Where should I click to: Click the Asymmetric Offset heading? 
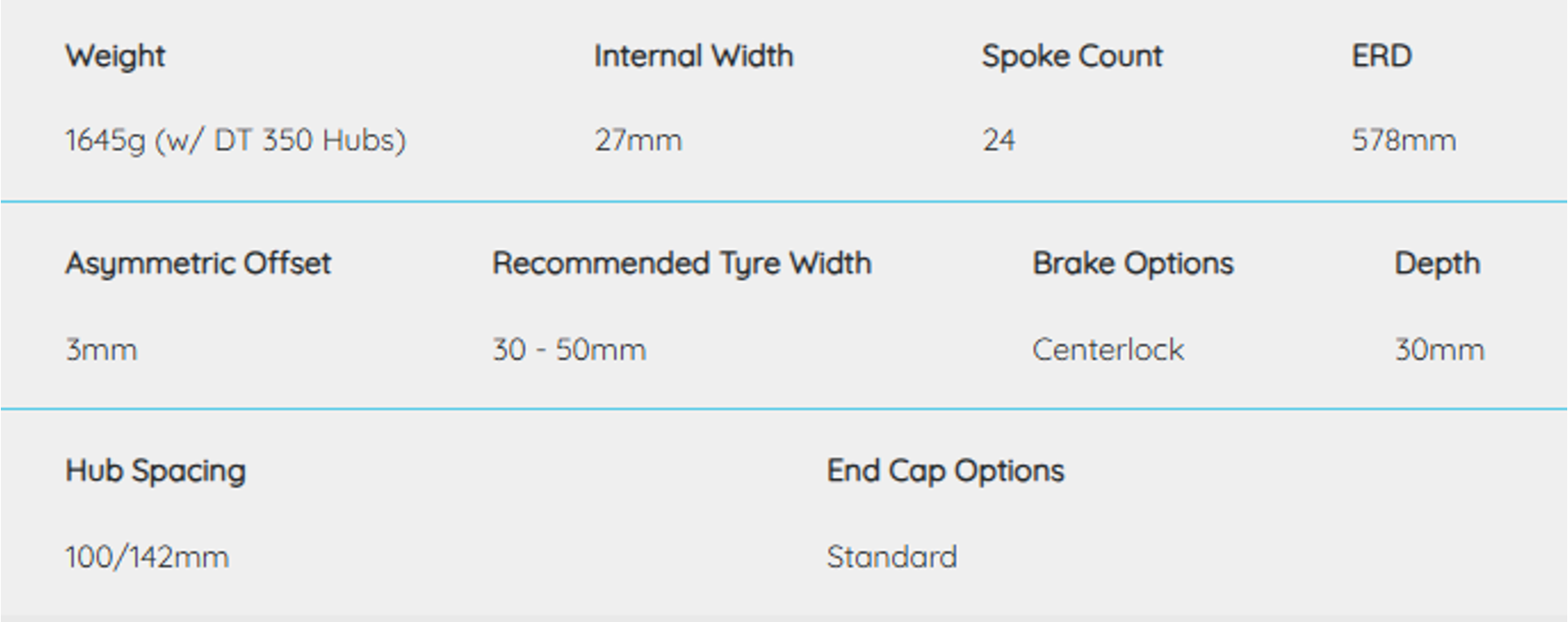(x=198, y=264)
